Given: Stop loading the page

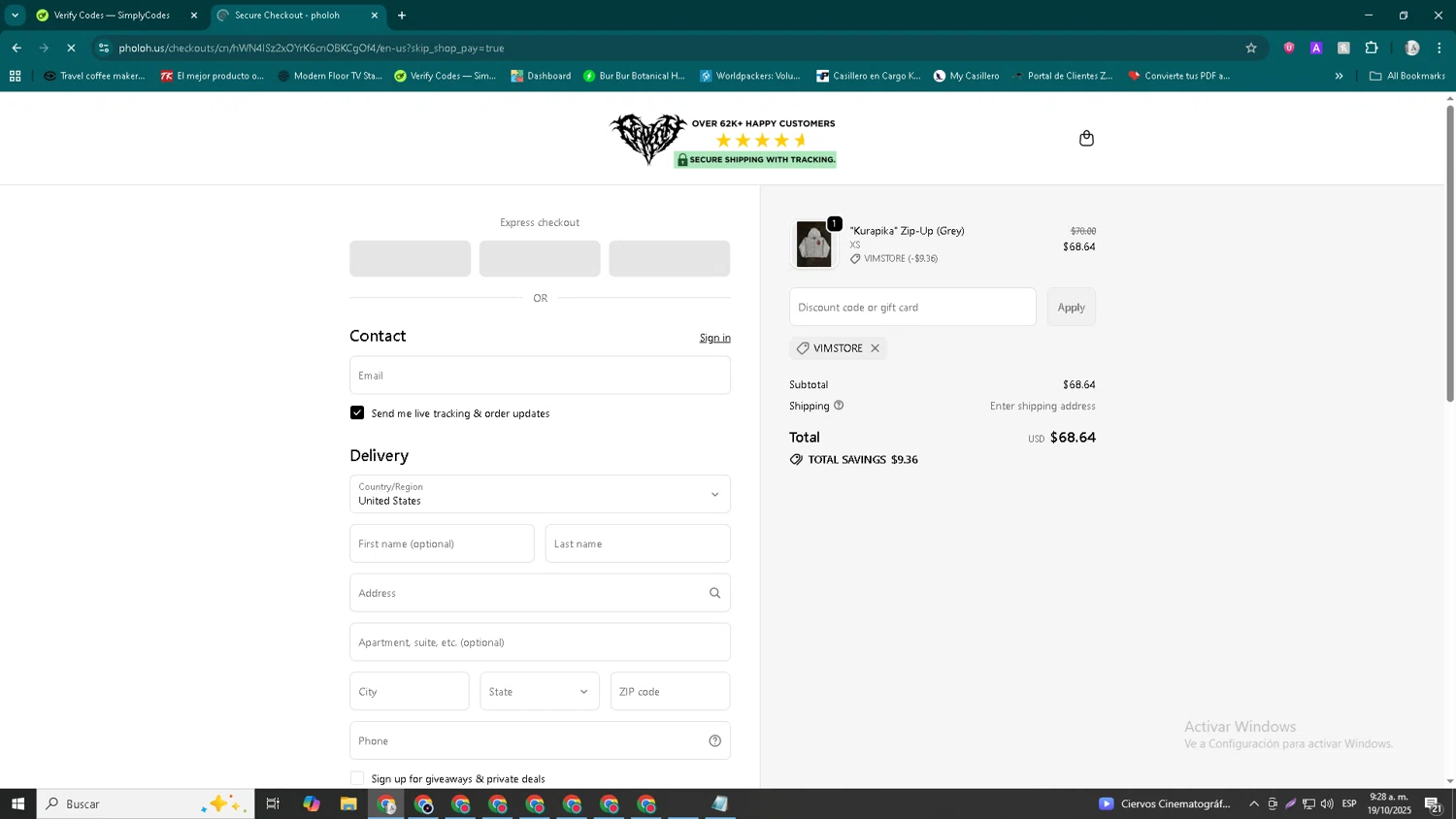Looking at the screenshot, I should tap(71, 48).
